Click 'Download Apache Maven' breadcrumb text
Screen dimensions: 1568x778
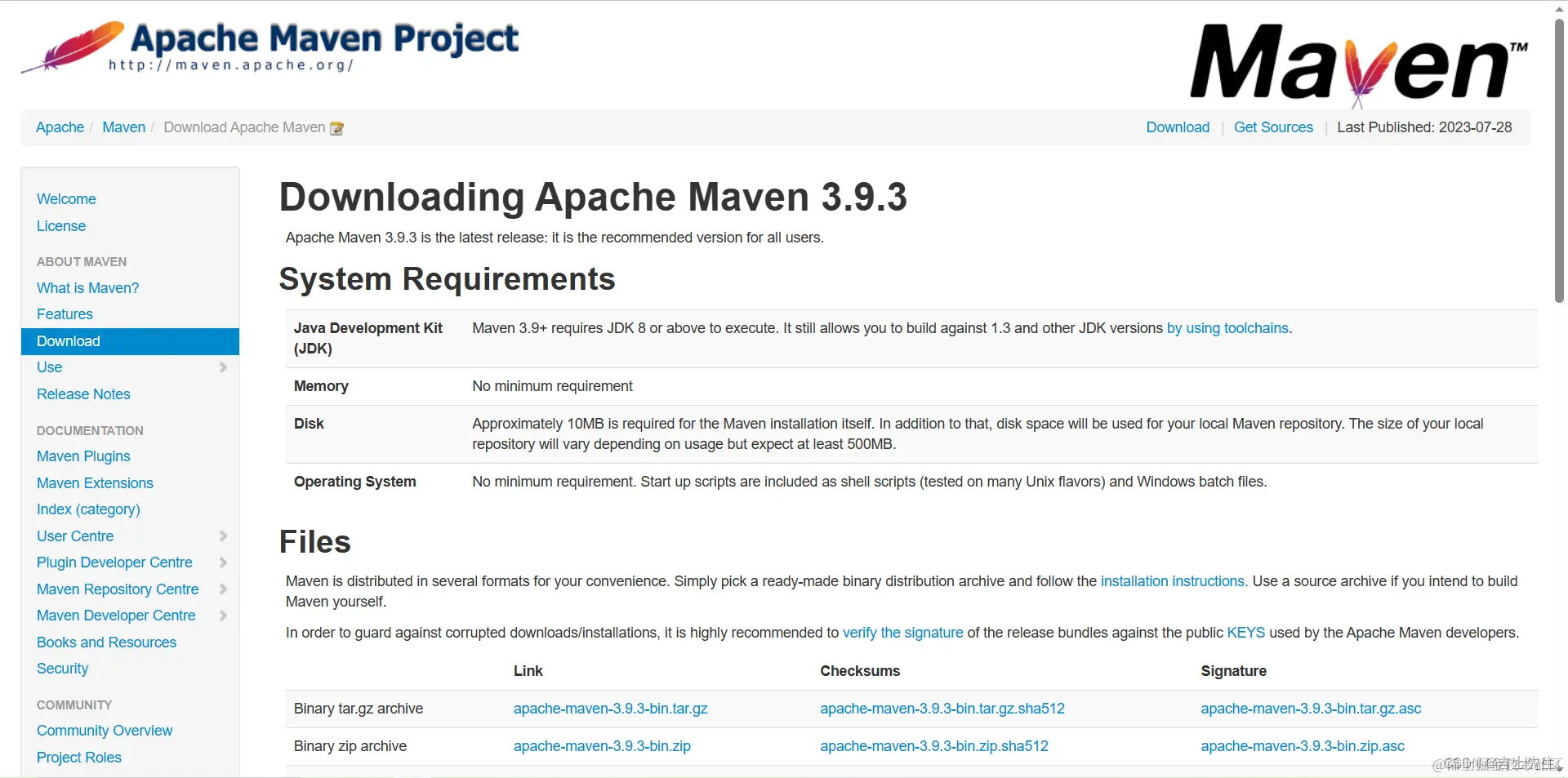(x=244, y=127)
